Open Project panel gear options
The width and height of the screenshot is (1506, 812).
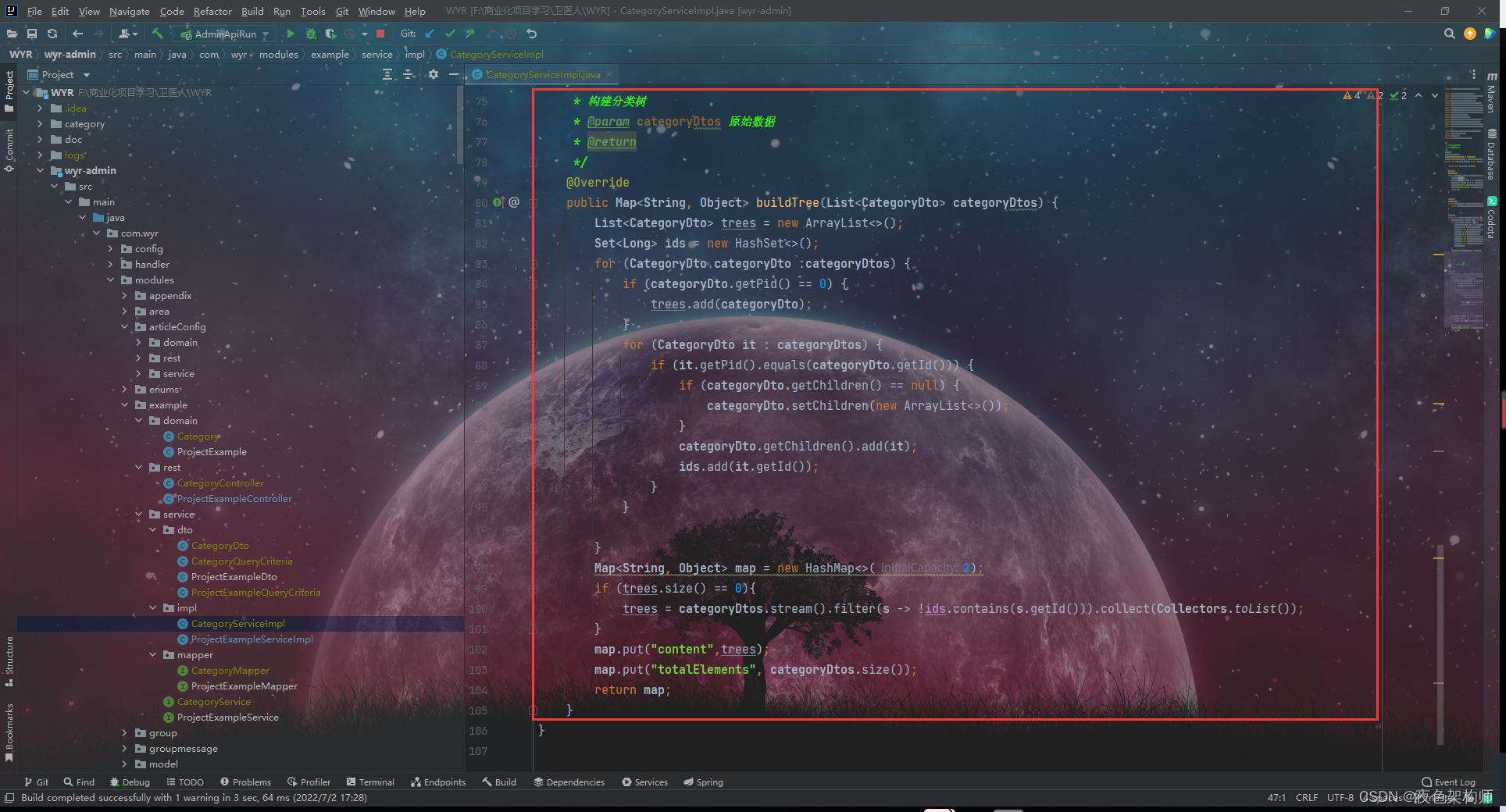click(434, 74)
